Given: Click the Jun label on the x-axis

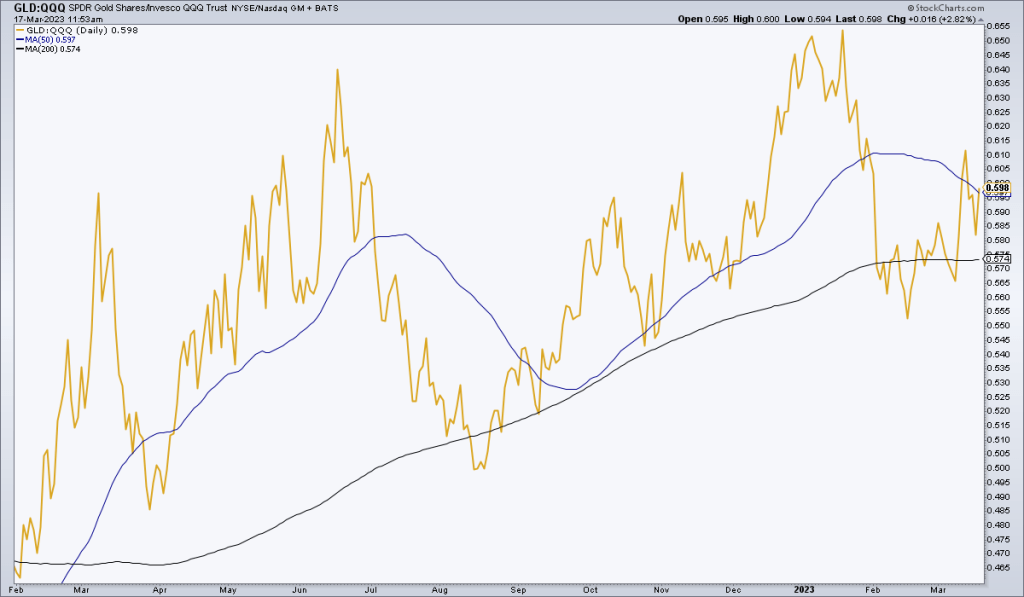Looking at the screenshot, I should (x=299, y=590).
